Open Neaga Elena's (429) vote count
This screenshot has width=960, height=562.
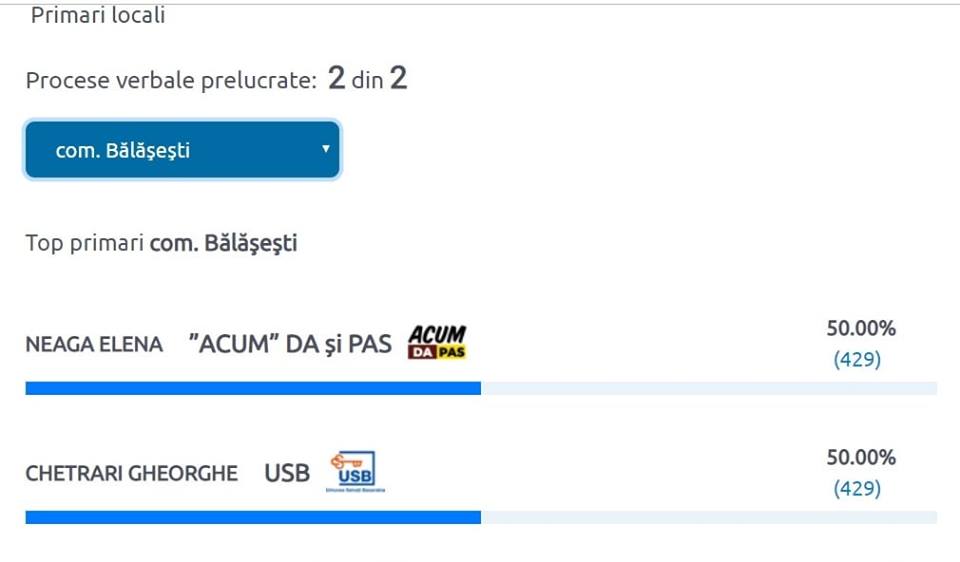click(857, 359)
